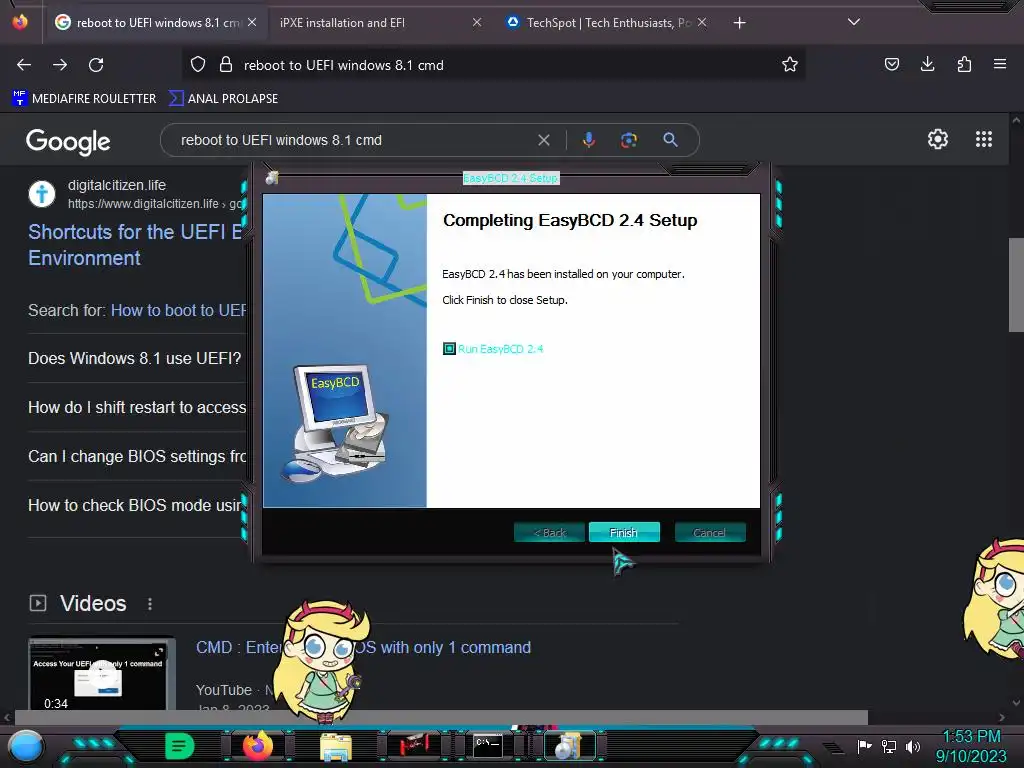1024x768 pixels.
Task: Close the iPXE installation tab
Action: [477, 22]
